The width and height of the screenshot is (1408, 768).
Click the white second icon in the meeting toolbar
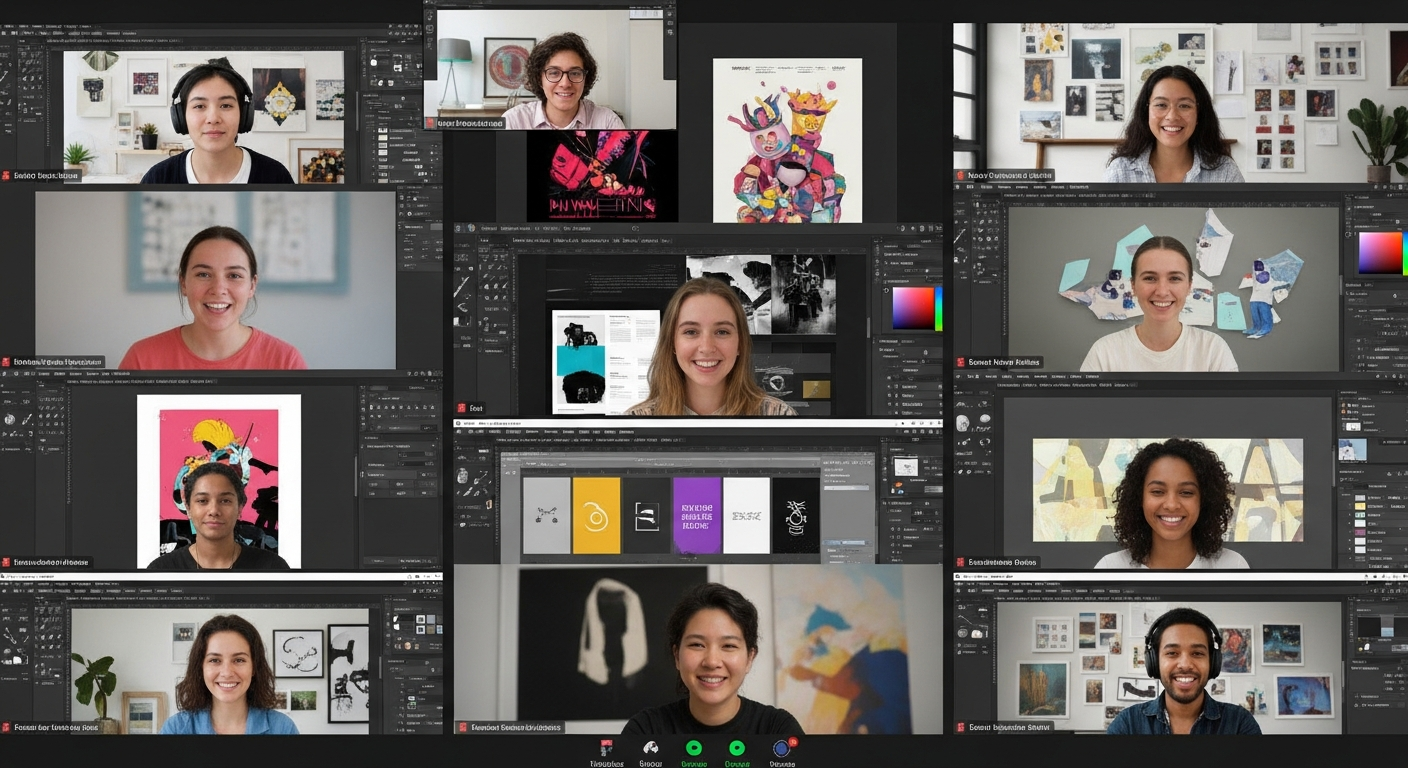(x=650, y=748)
